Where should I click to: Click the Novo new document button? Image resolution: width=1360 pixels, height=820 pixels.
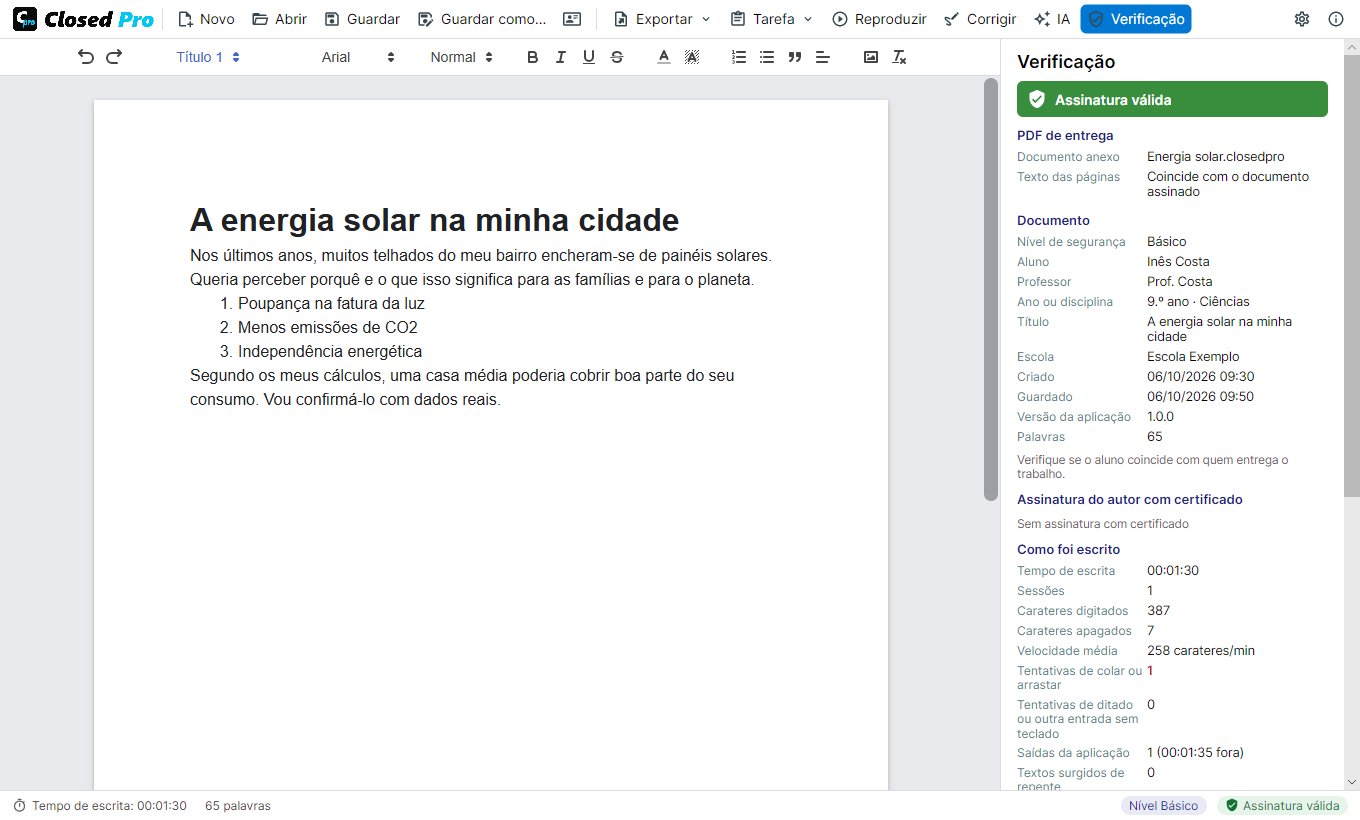point(206,19)
